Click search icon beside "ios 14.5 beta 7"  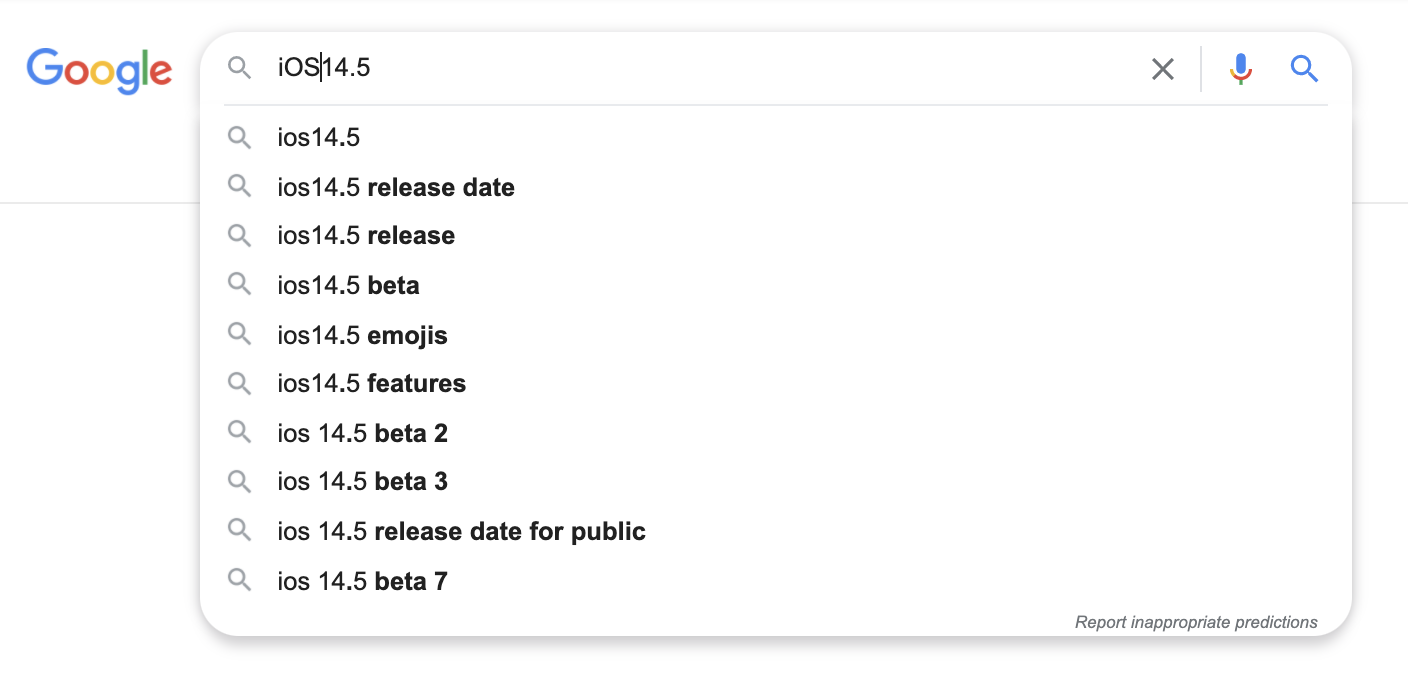click(239, 579)
